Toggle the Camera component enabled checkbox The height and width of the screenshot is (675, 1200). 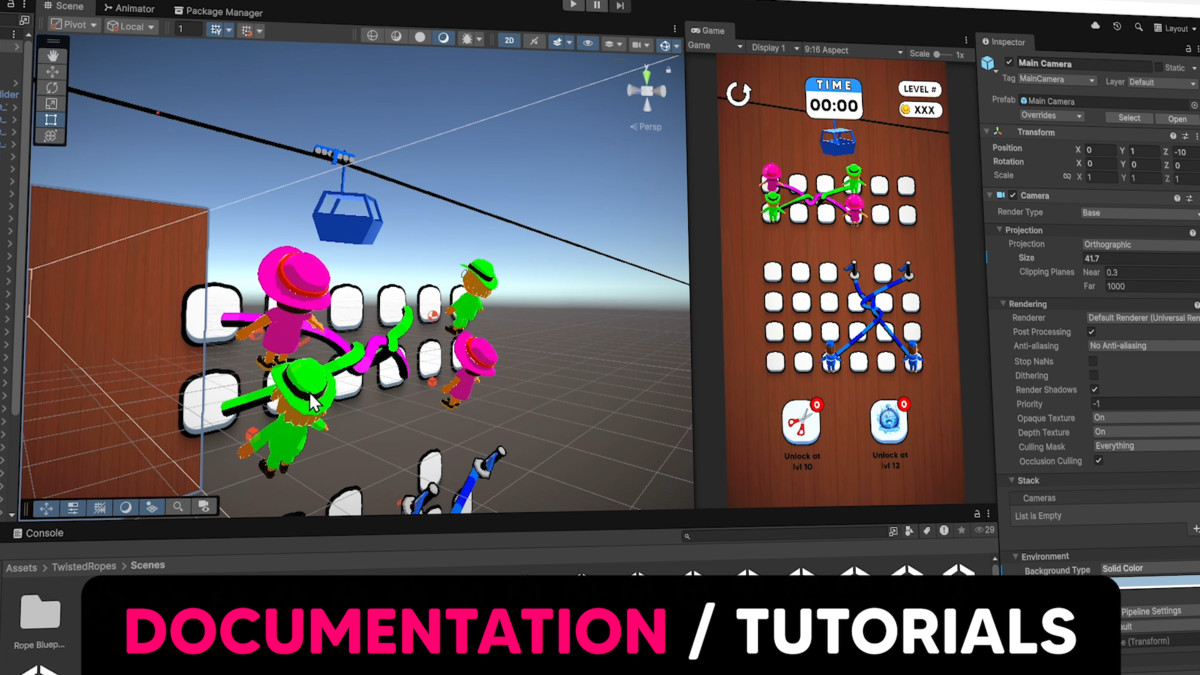coord(1012,195)
